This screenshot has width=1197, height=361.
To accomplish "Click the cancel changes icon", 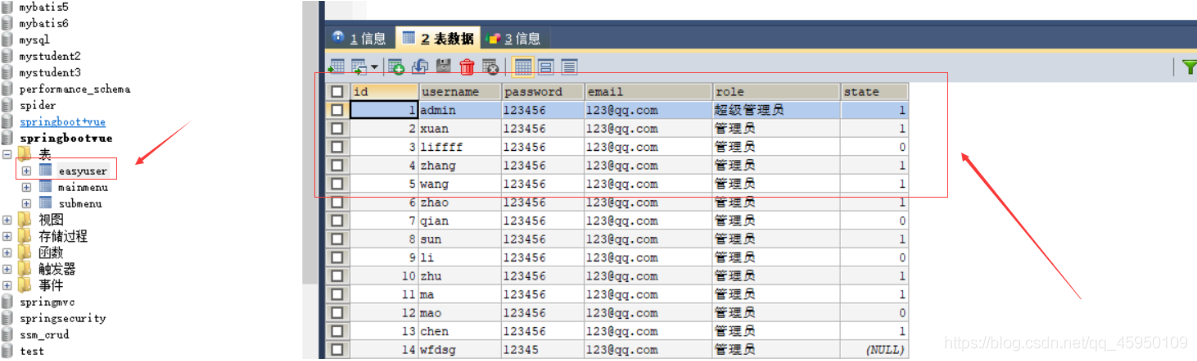I will tap(491, 66).
